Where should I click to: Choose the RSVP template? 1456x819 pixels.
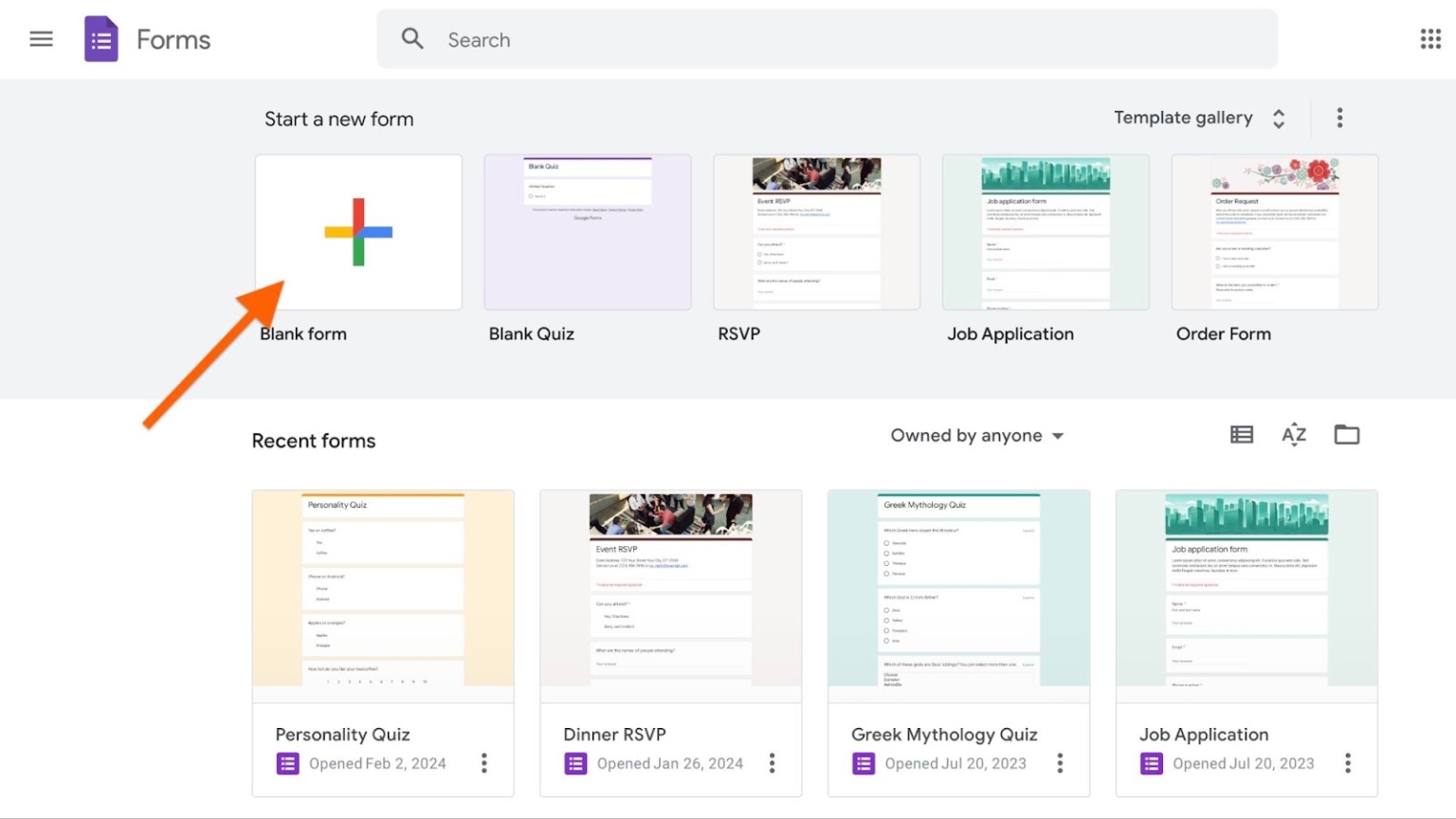816,232
